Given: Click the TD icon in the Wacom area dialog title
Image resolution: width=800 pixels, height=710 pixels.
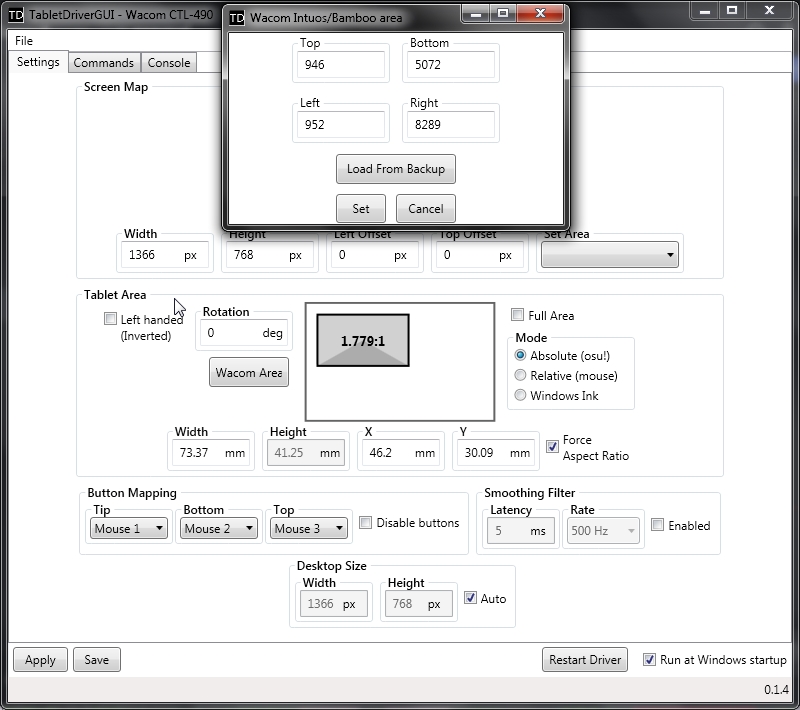Looking at the screenshot, I should 237,18.
